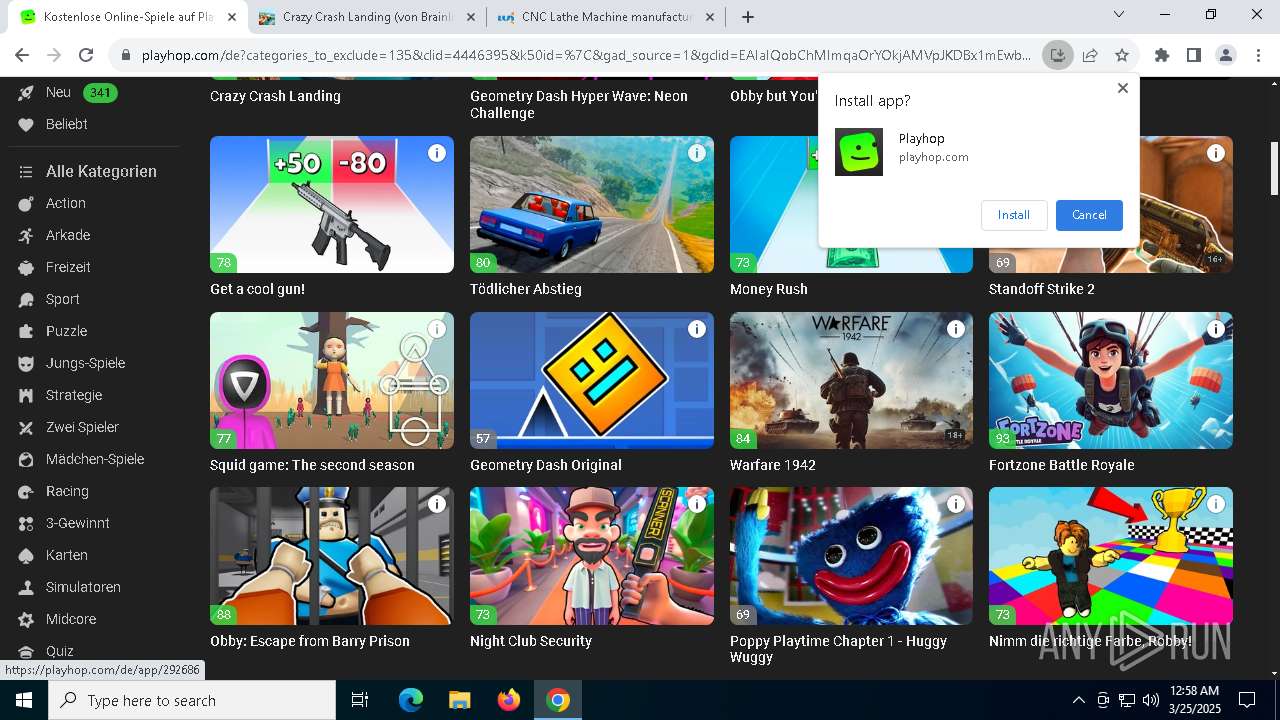
Task: Show info for Warfare 1942
Action: tap(956, 329)
